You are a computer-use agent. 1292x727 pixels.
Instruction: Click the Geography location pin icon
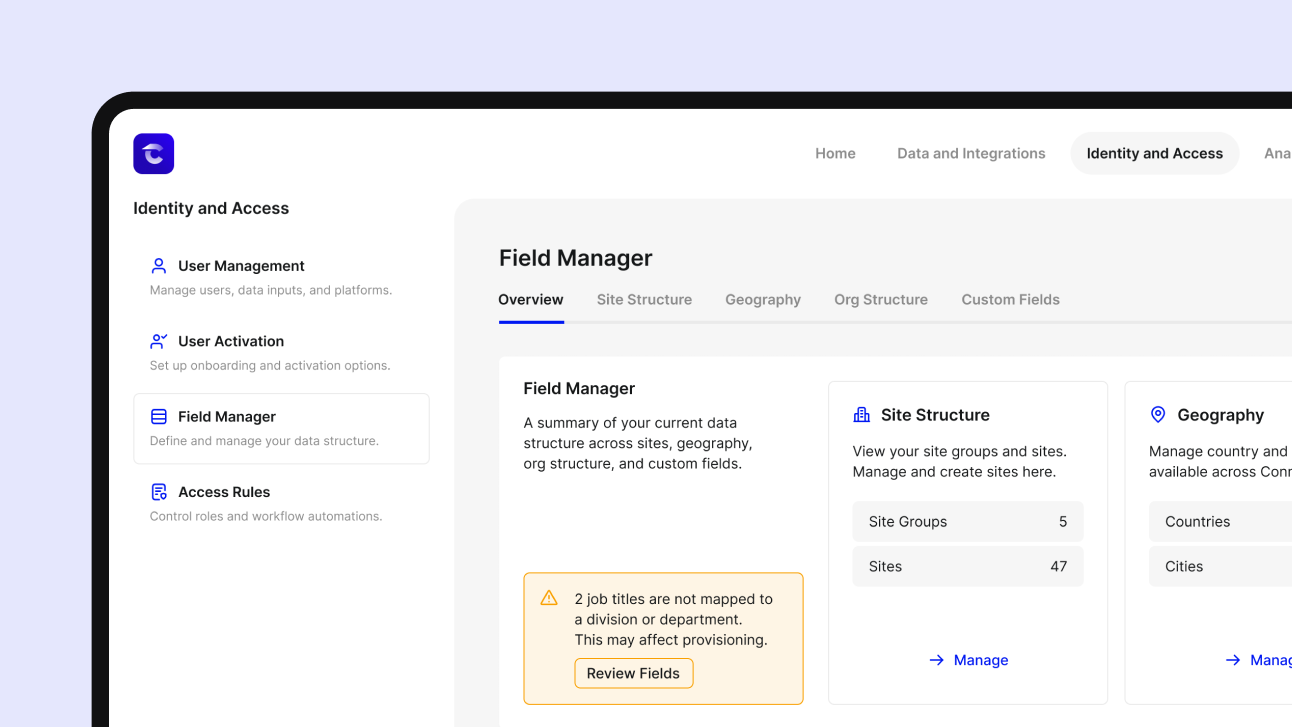pos(1158,415)
